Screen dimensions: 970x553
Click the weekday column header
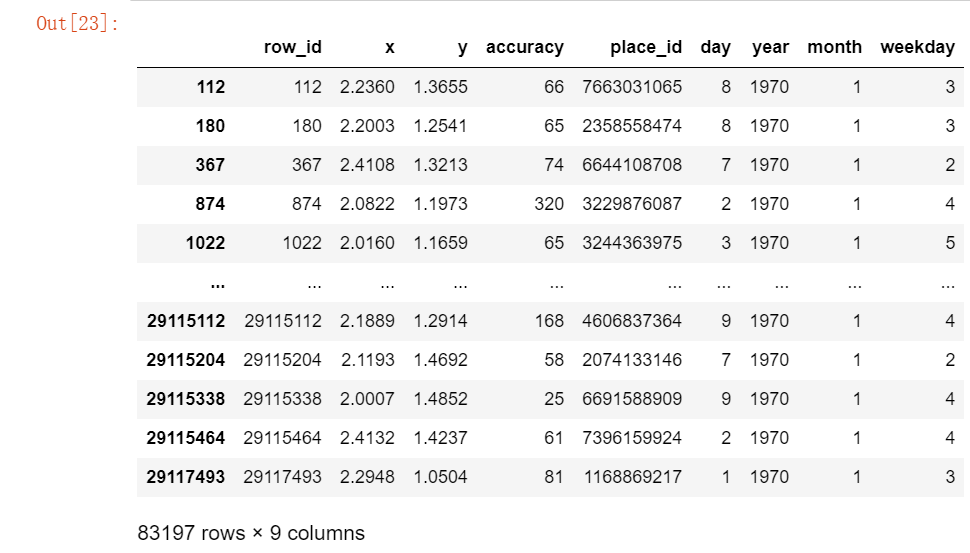point(917,48)
